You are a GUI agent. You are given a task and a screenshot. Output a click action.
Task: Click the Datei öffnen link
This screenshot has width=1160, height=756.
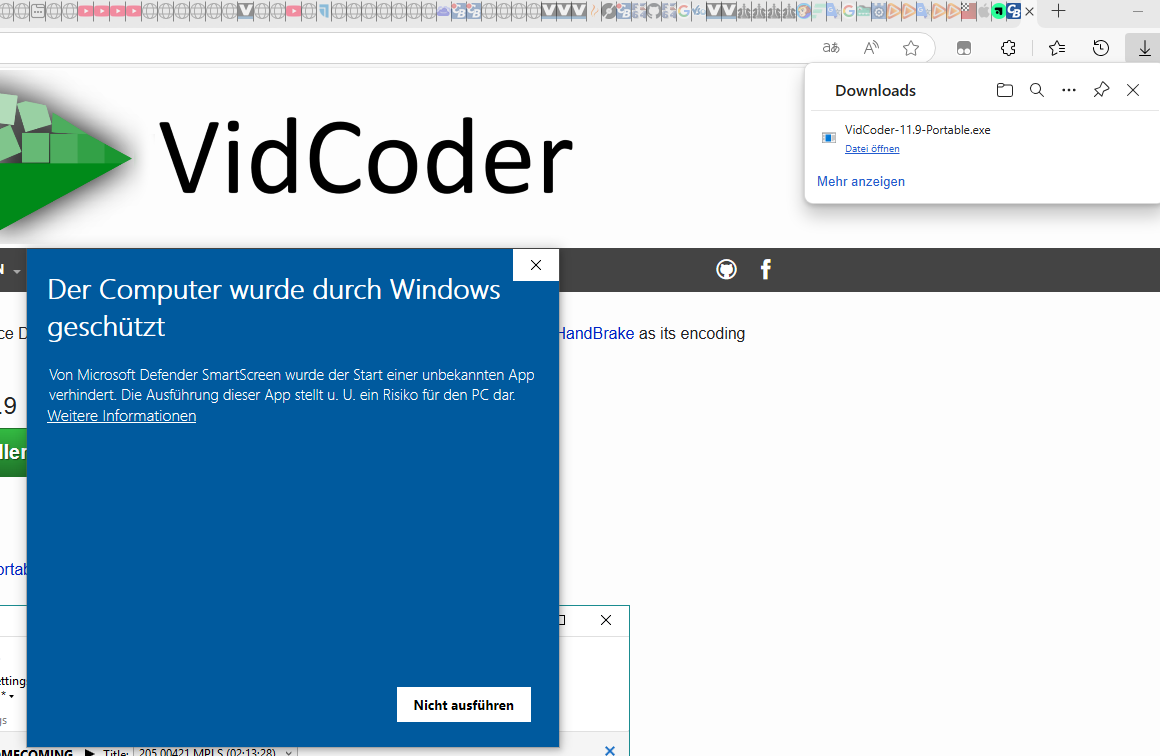pos(872,149)
